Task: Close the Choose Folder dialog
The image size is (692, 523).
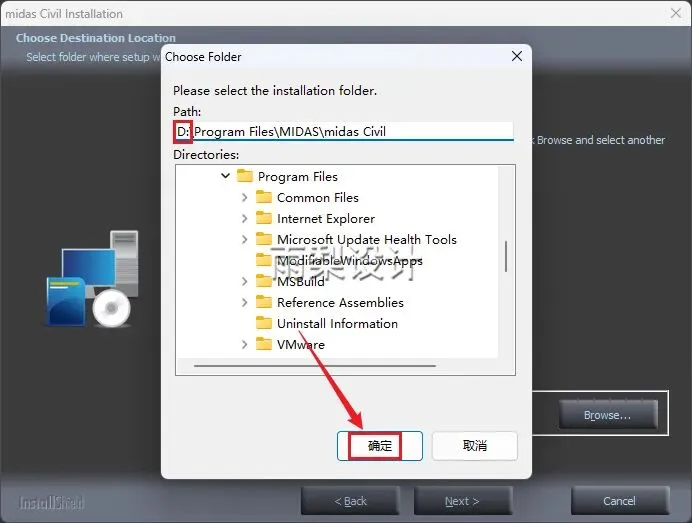Action: [517, 56]
